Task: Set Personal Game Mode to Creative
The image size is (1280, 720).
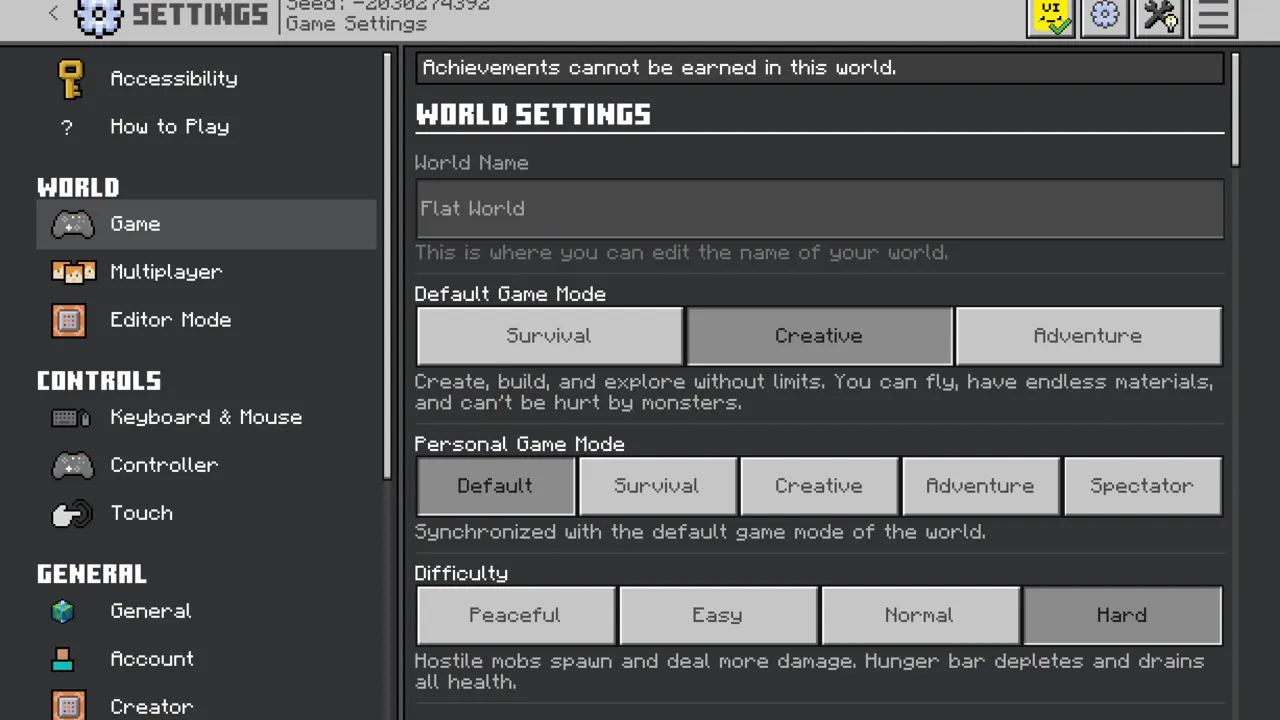Action: tap(819, 486)
